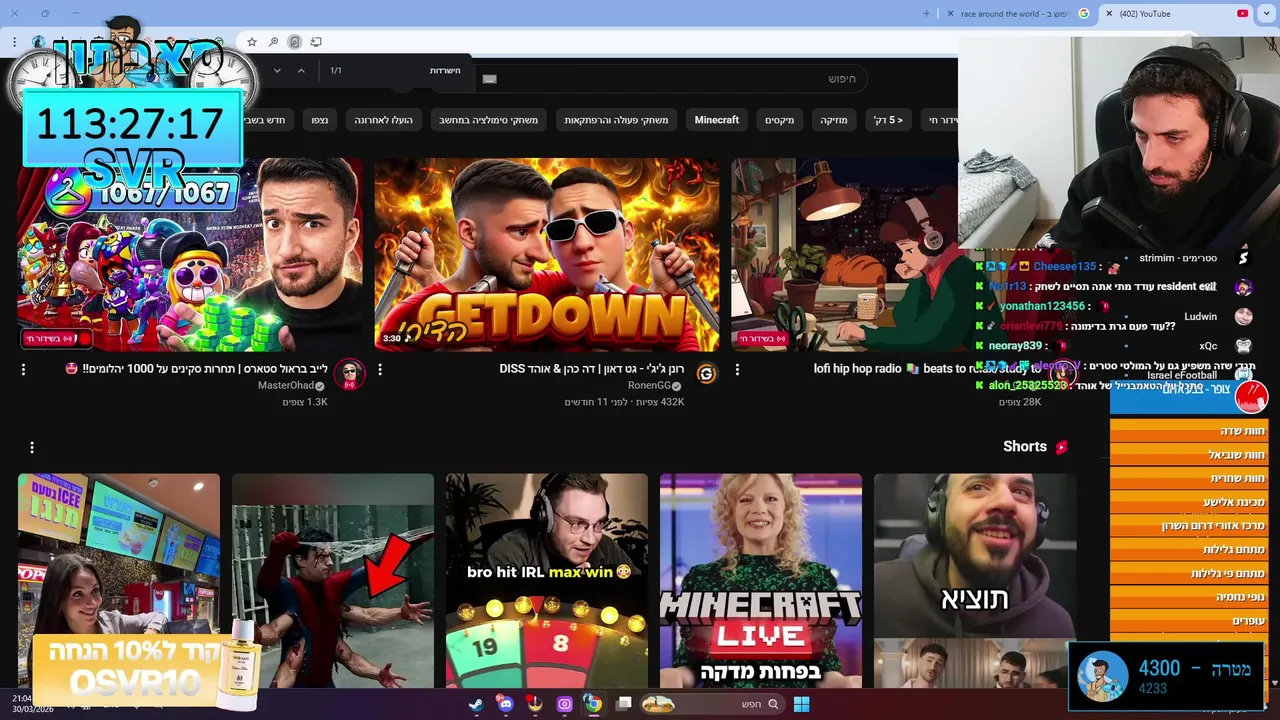The height and width of the screenshot is (720, 1280).
Task: Click the zoom magnifier icon in address bar
Action: coord(273,42)
